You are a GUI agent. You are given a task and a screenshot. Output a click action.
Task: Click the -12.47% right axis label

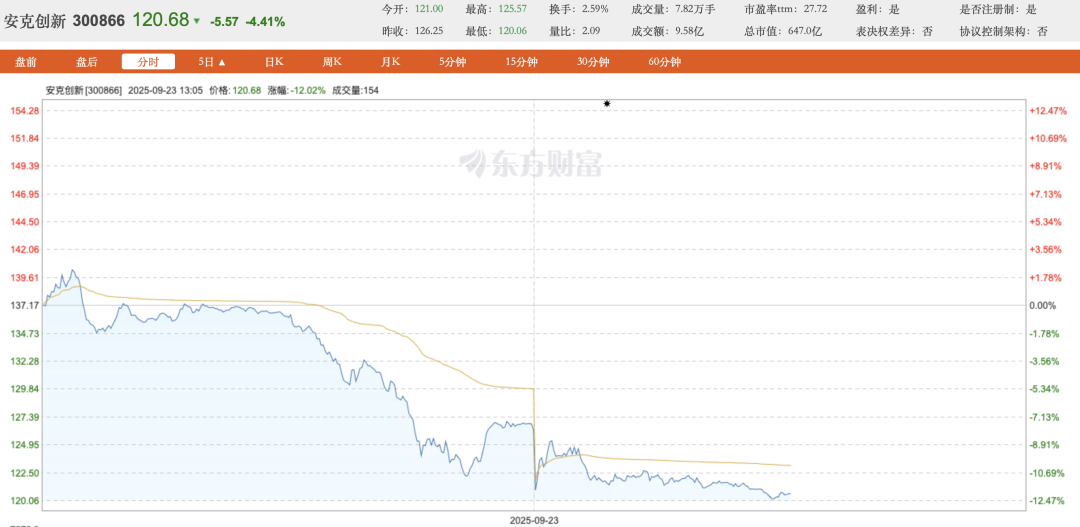[1048, 501]
